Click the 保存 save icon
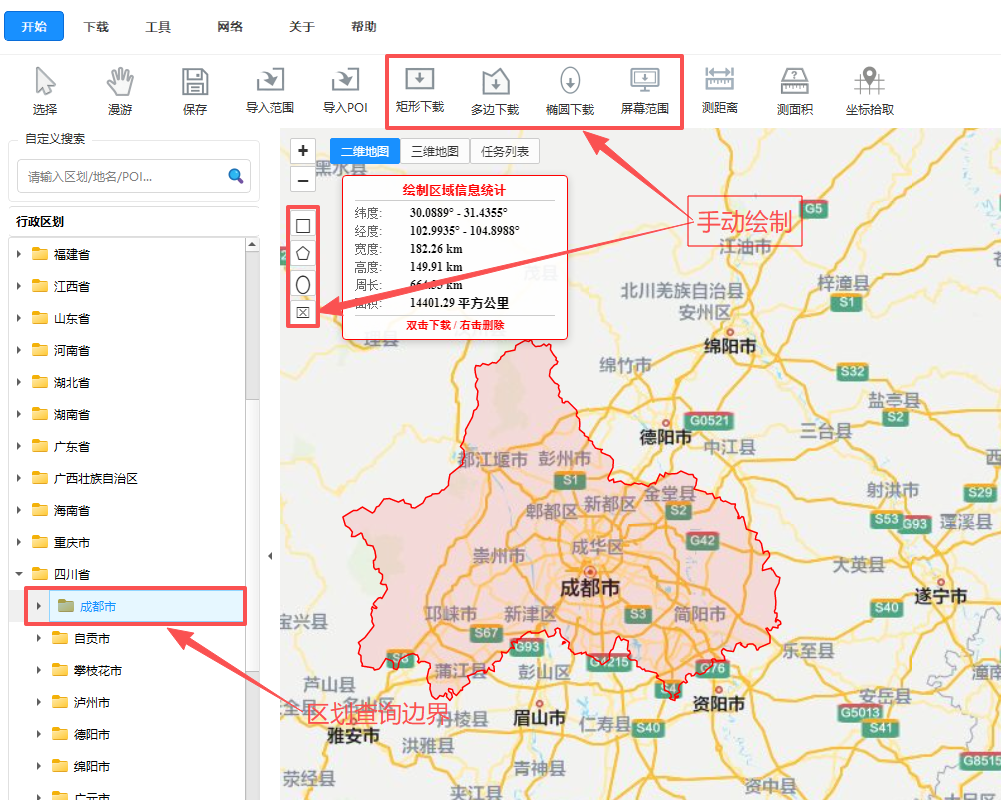The width and height of the screenshot is (1001, 800). [195, 91]
